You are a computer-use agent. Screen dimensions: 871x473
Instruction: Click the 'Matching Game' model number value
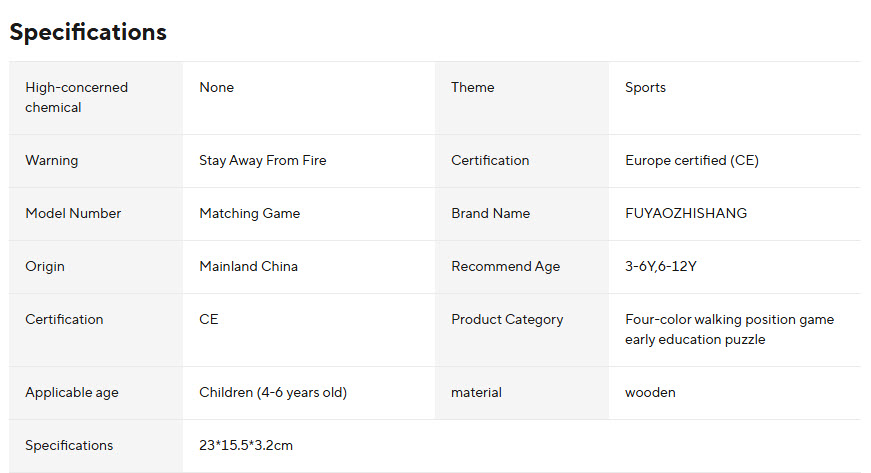pyautogui.click(x=249, y=213)
